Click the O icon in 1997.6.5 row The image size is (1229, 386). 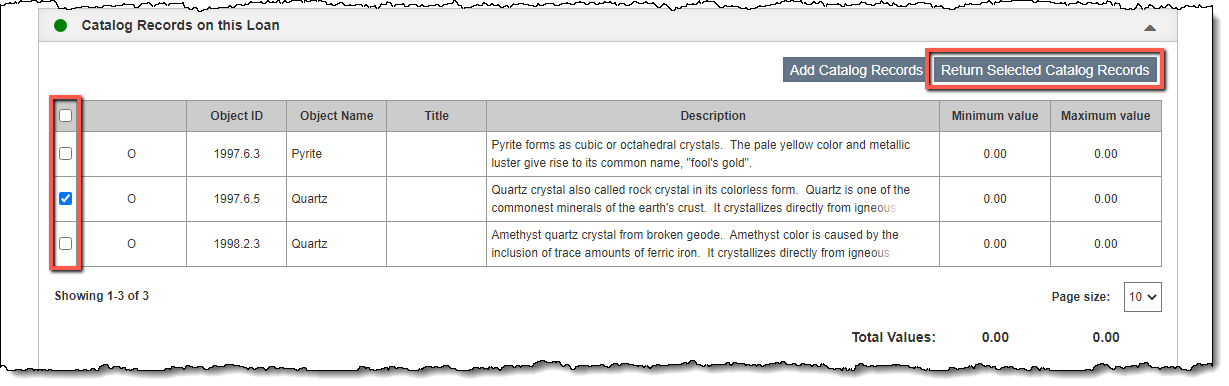pos(131,199)
